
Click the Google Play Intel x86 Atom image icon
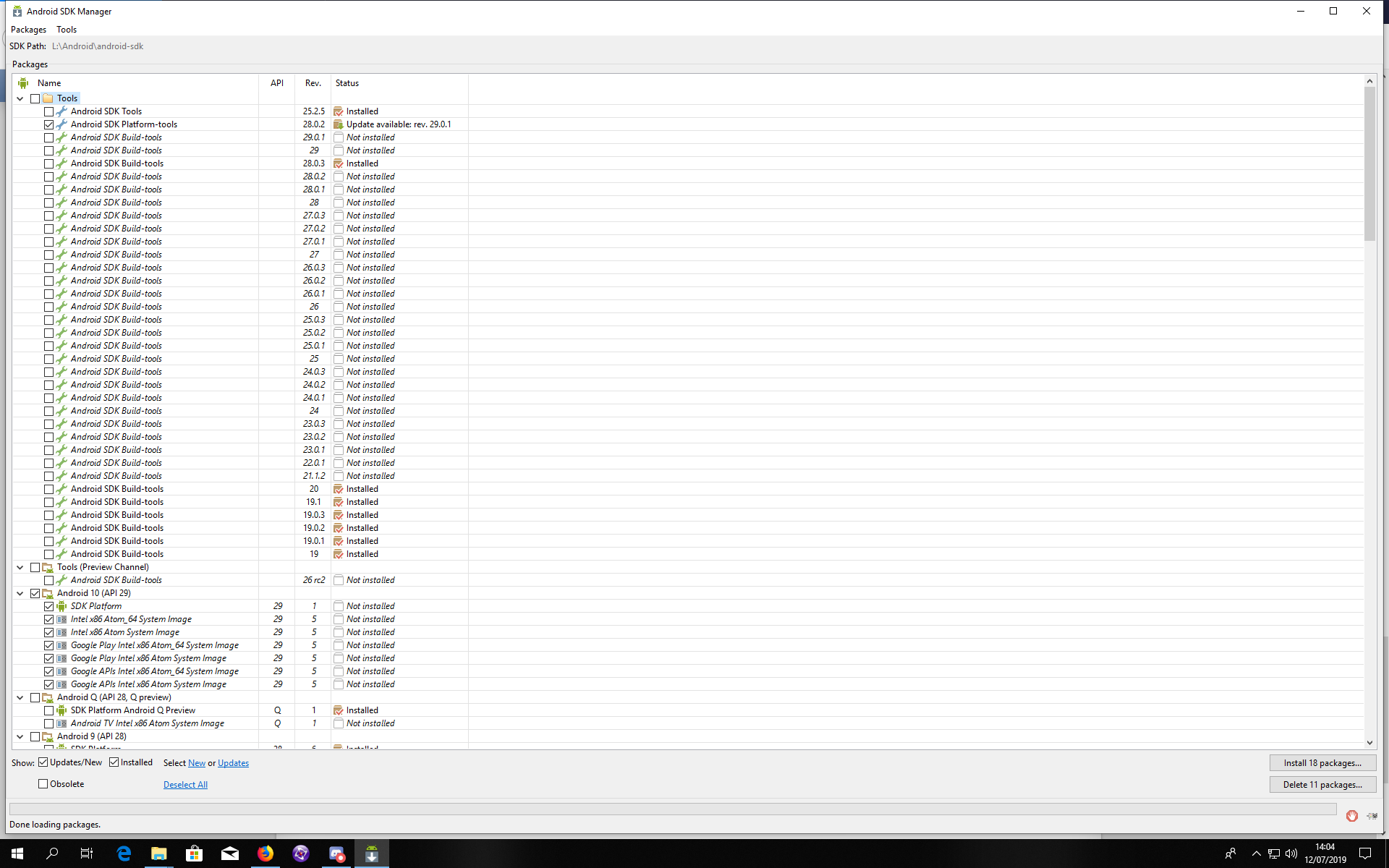[x=61, y=658]
